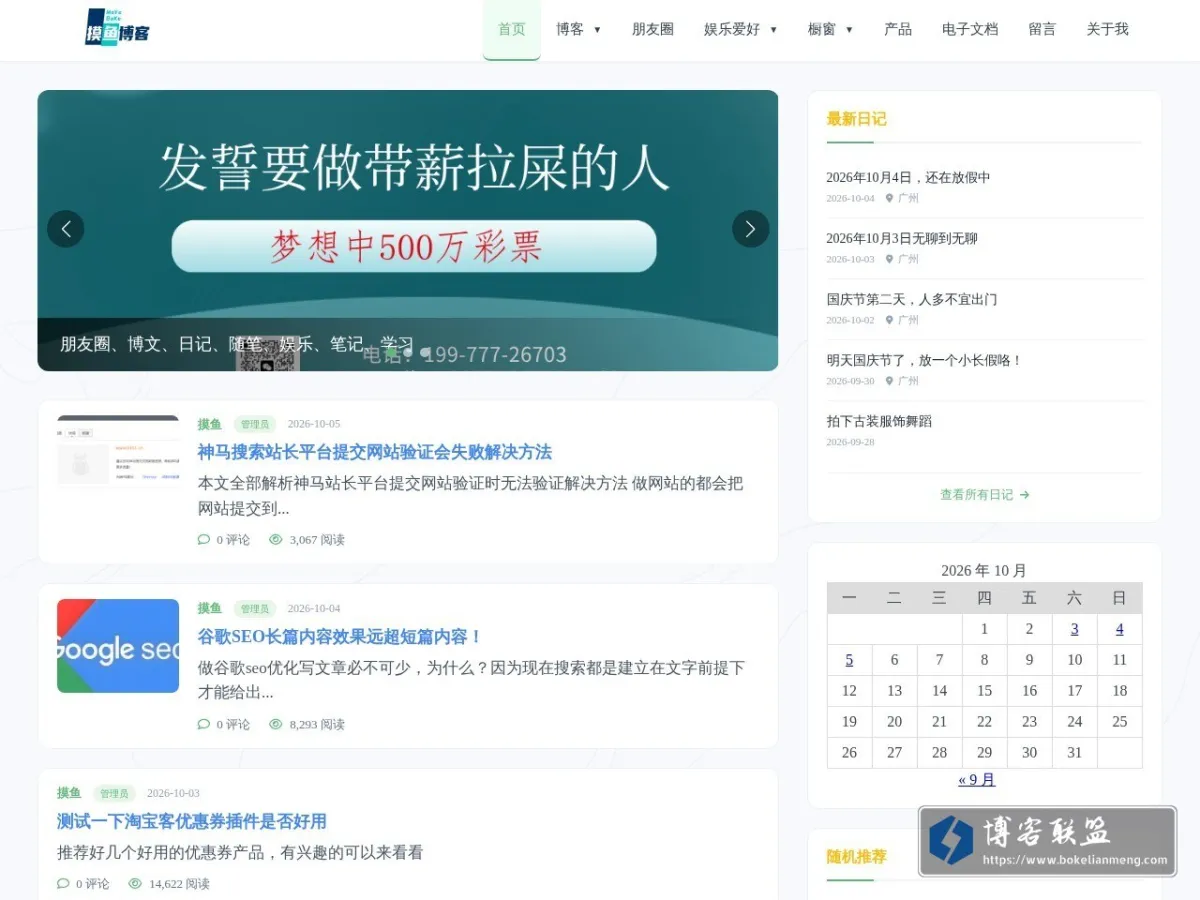Open diary 拍下古装服饰舞蹈
Viewport: 1200px width, 900px height.
coord(879,422)
